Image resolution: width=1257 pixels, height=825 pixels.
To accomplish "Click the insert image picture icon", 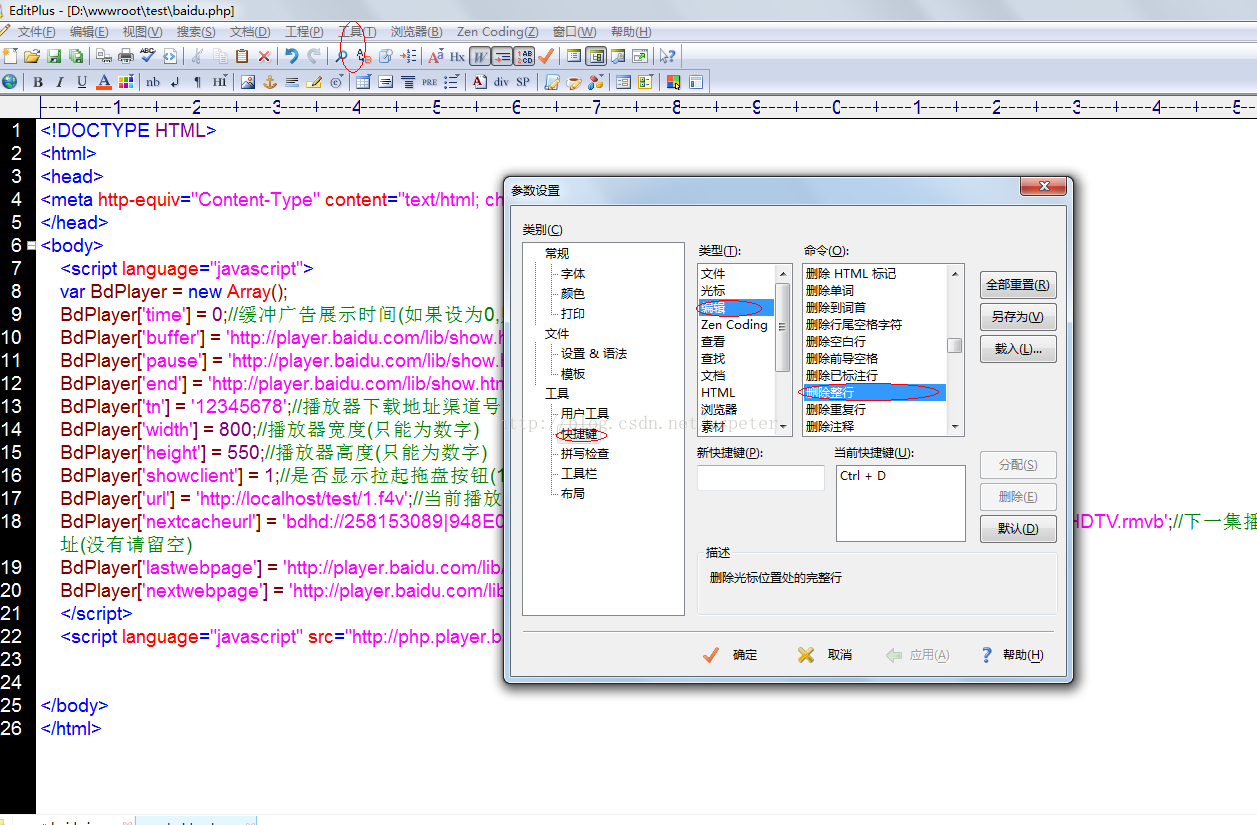I will tap(247, 82).
